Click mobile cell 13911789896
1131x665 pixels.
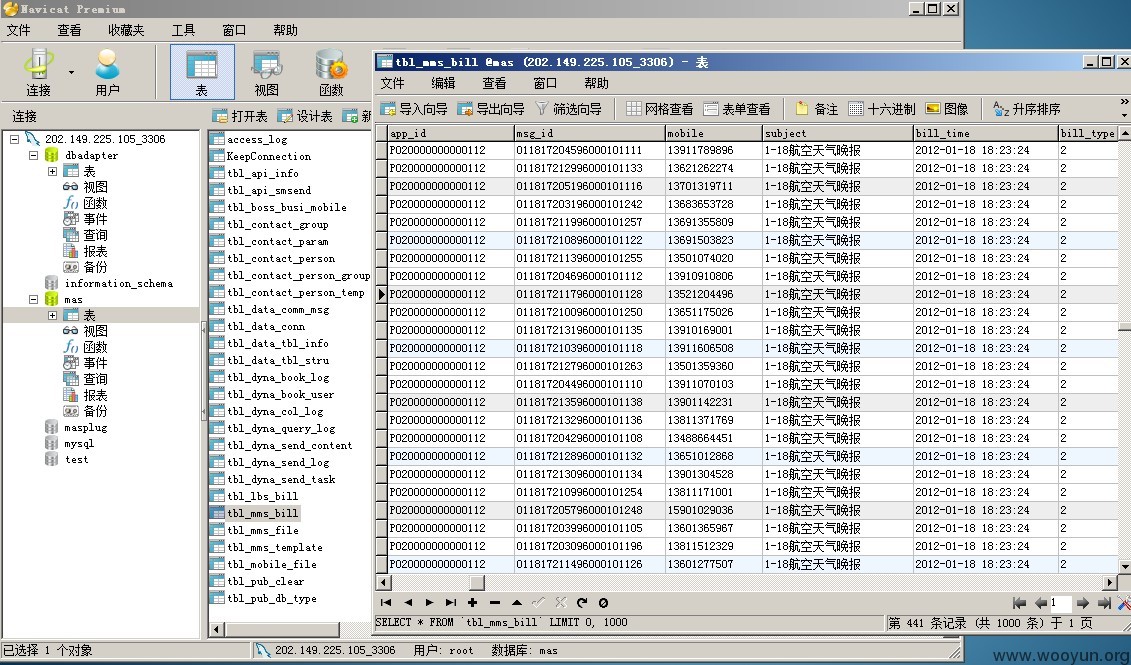click(x=713, y=150)
